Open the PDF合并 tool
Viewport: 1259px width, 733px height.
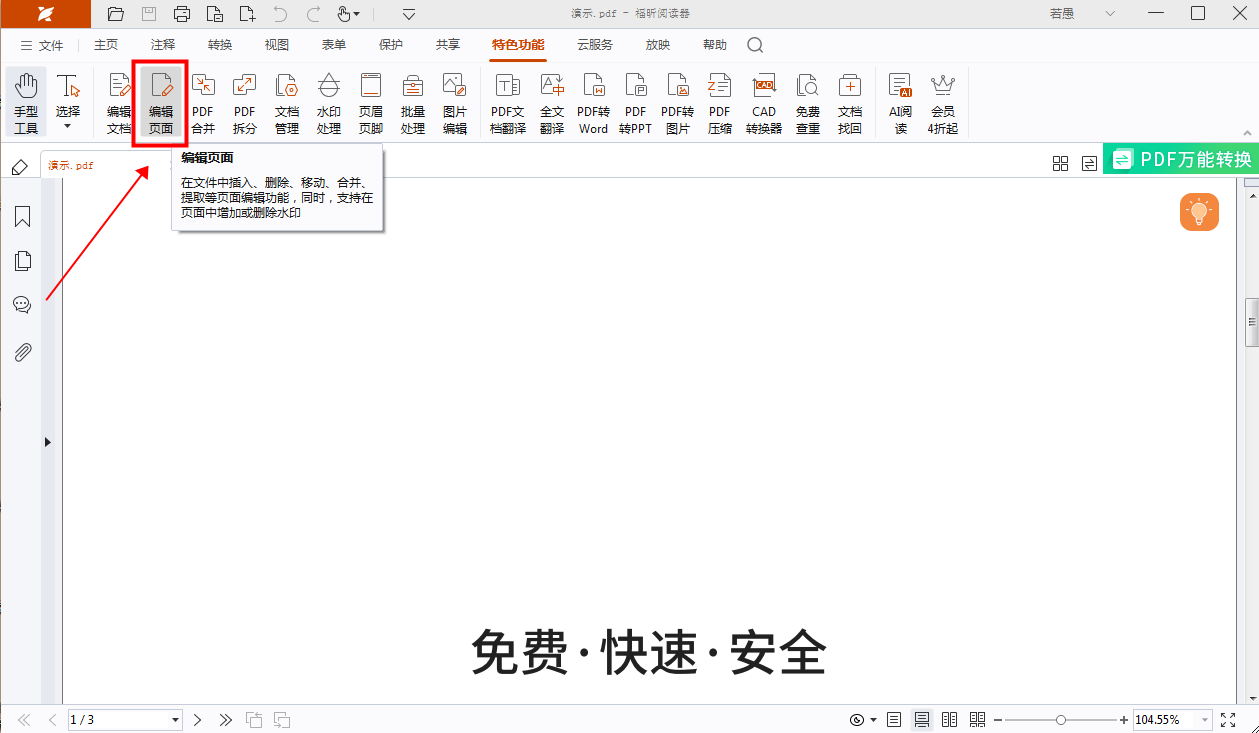[x=203, y=100]
